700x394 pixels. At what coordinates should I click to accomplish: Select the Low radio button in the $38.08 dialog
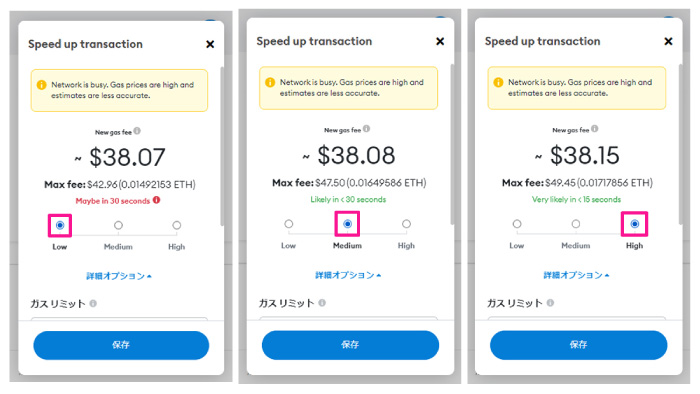[x=289, y=224]
